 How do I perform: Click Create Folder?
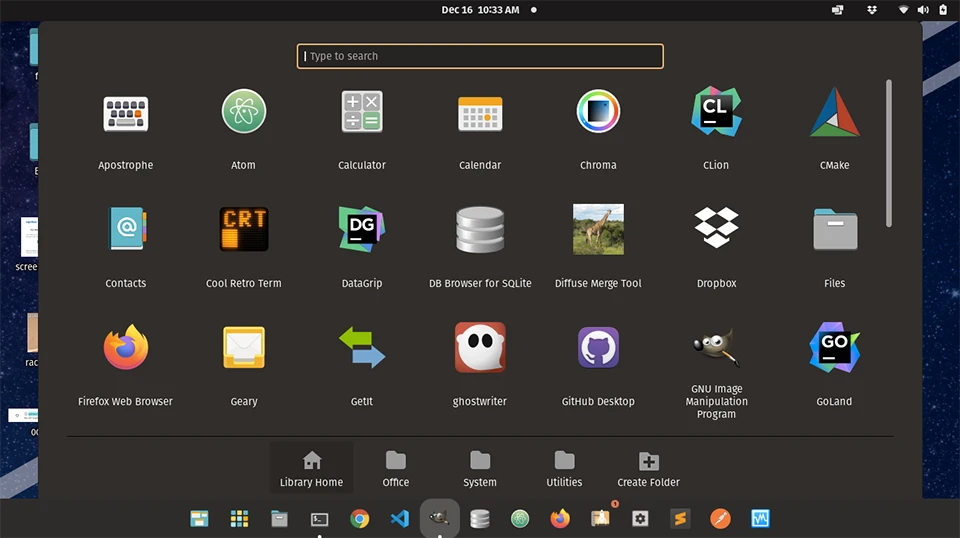pos(648,468)
